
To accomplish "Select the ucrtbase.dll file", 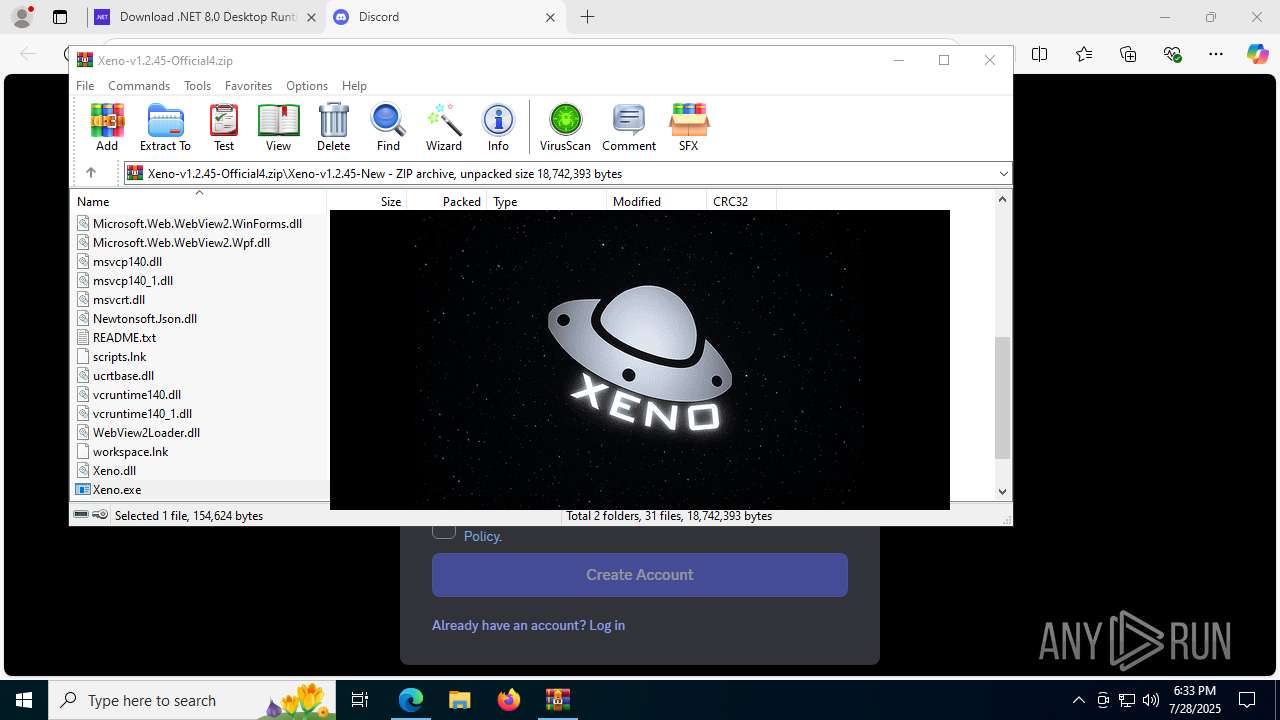I will click(123, 376).
